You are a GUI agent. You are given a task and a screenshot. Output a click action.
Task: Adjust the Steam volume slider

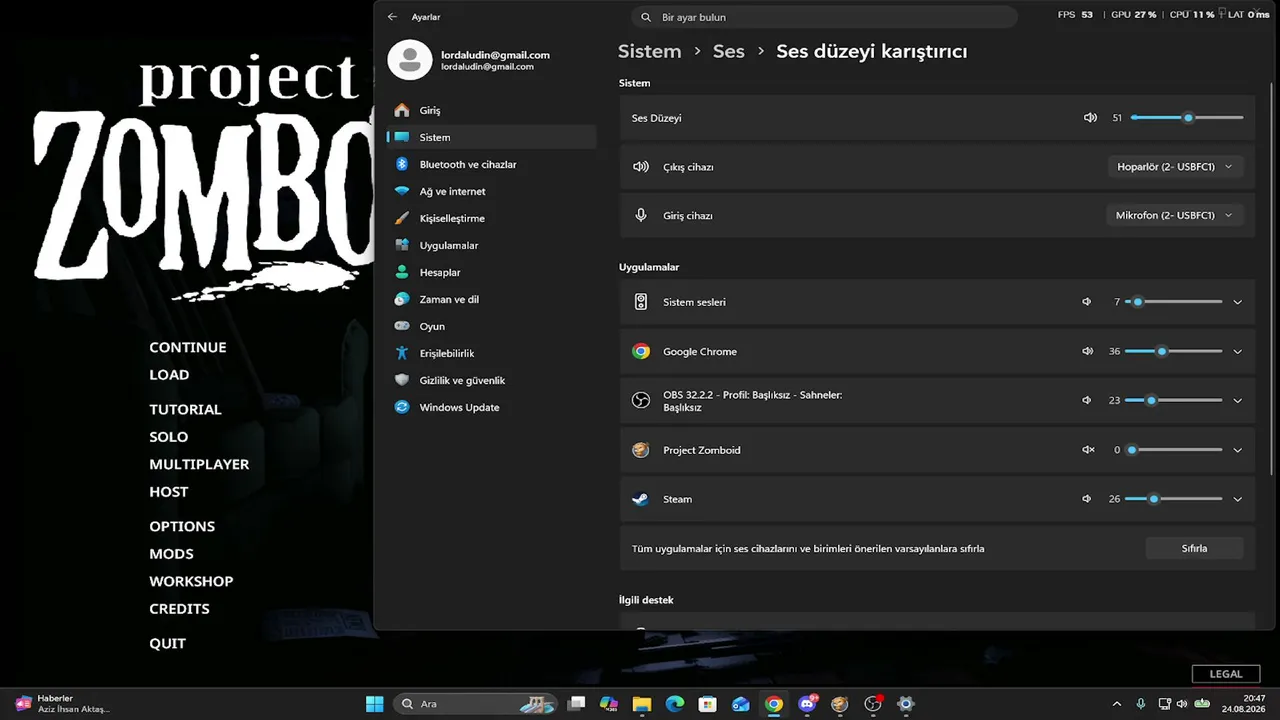pos(1173,499)
